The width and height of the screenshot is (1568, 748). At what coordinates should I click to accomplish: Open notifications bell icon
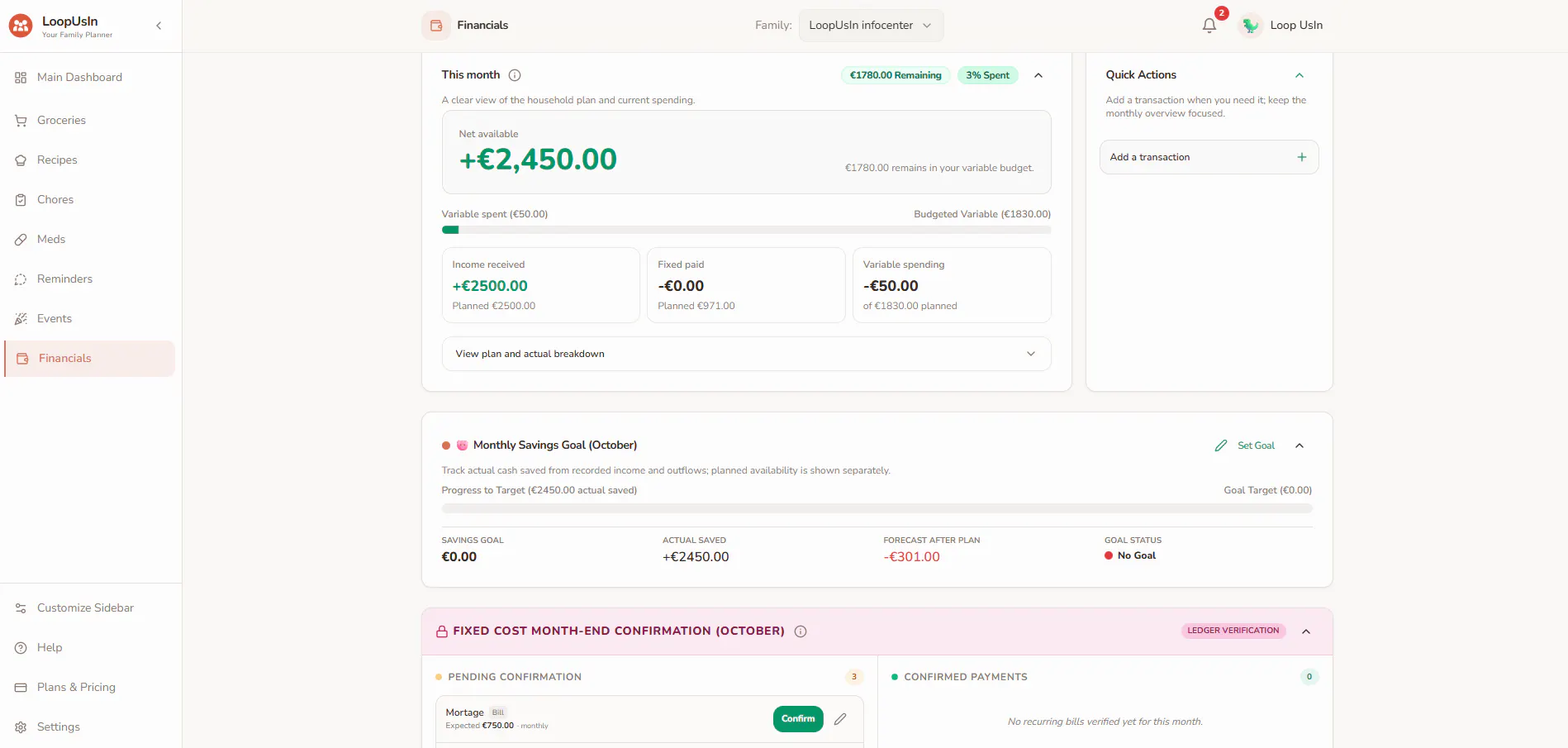pos(1209,26)
